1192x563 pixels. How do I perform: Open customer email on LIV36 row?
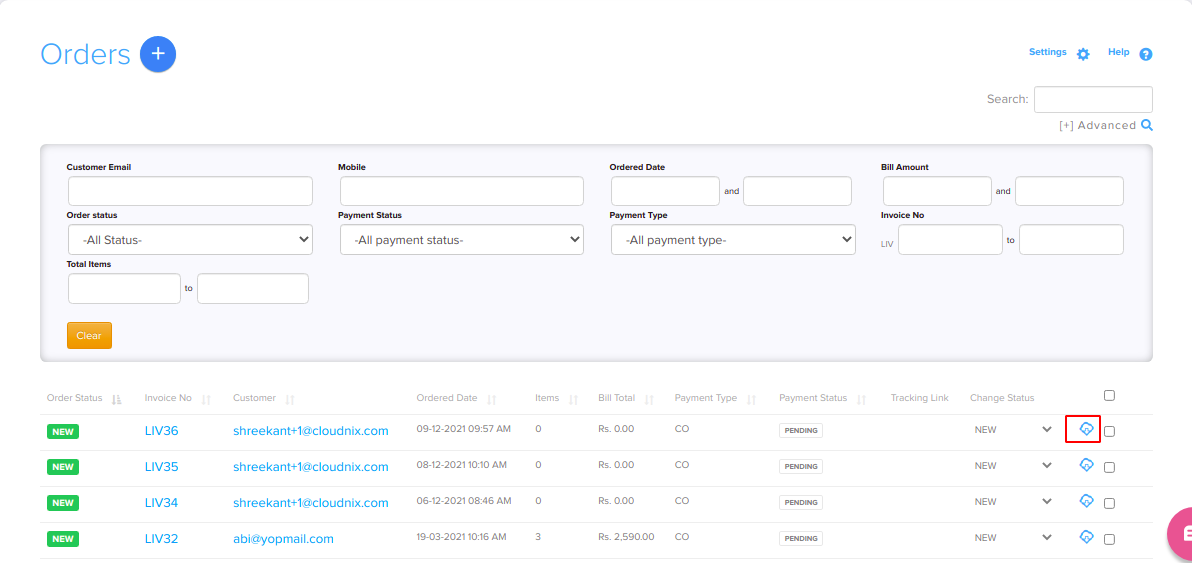pyautogui.click(x=311, y=431)
